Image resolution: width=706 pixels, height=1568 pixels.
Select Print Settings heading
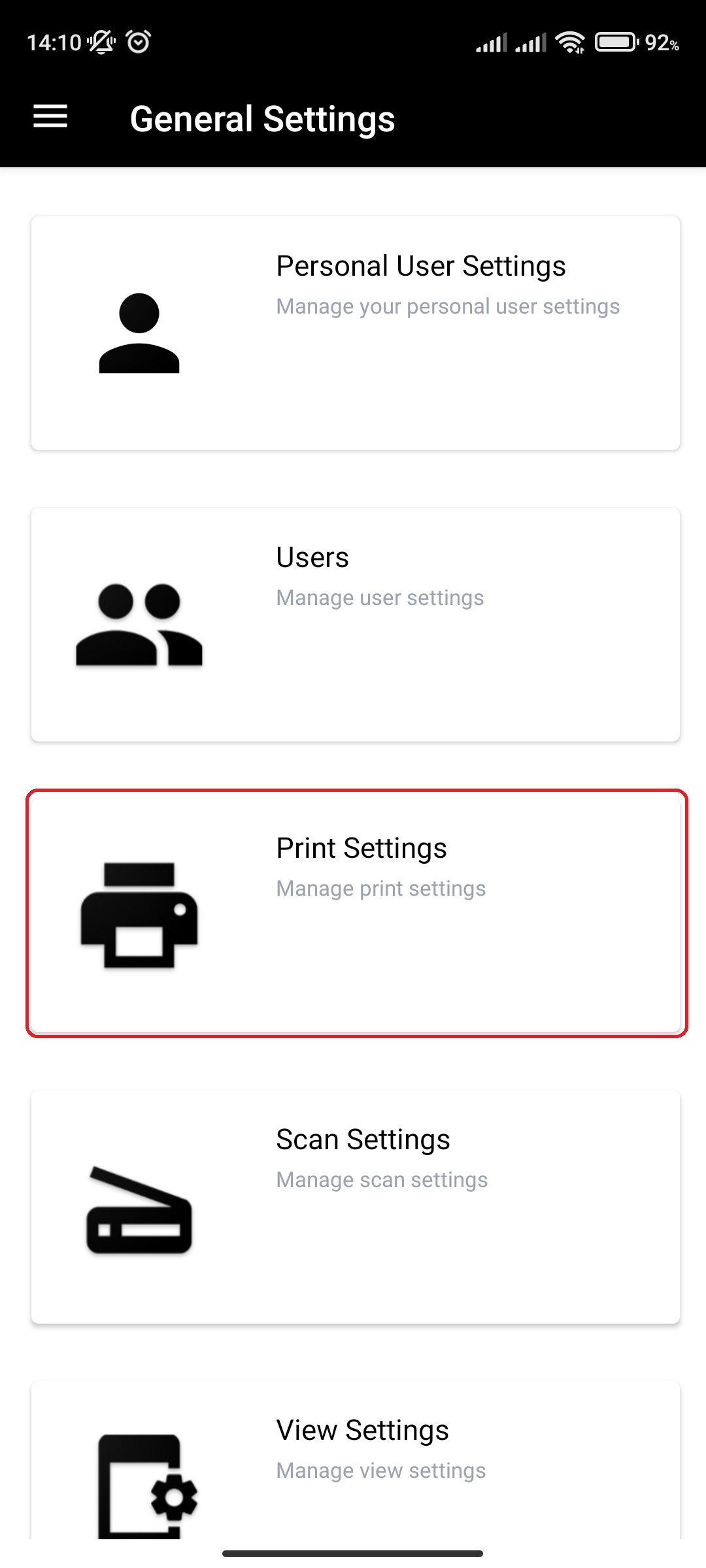click(361, 848)
